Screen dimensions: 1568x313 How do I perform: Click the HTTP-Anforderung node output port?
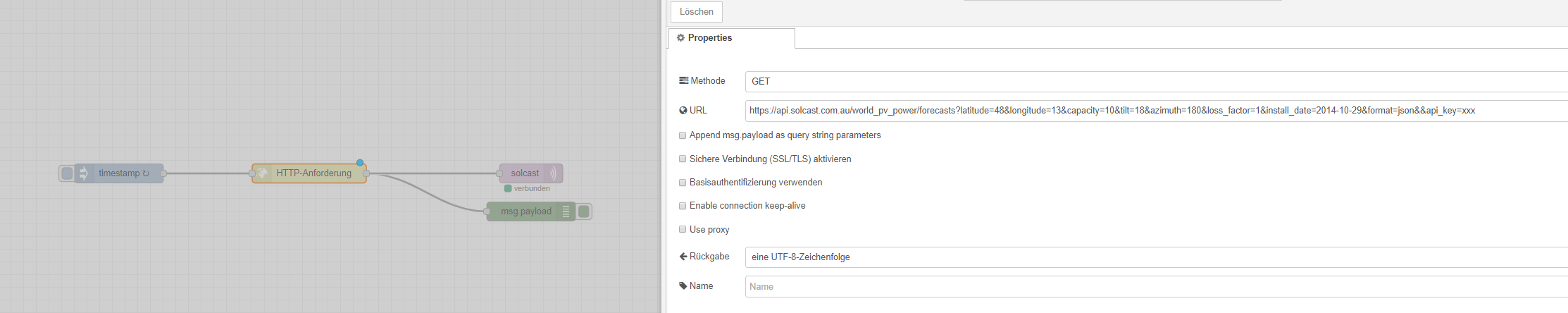point(366,173)
